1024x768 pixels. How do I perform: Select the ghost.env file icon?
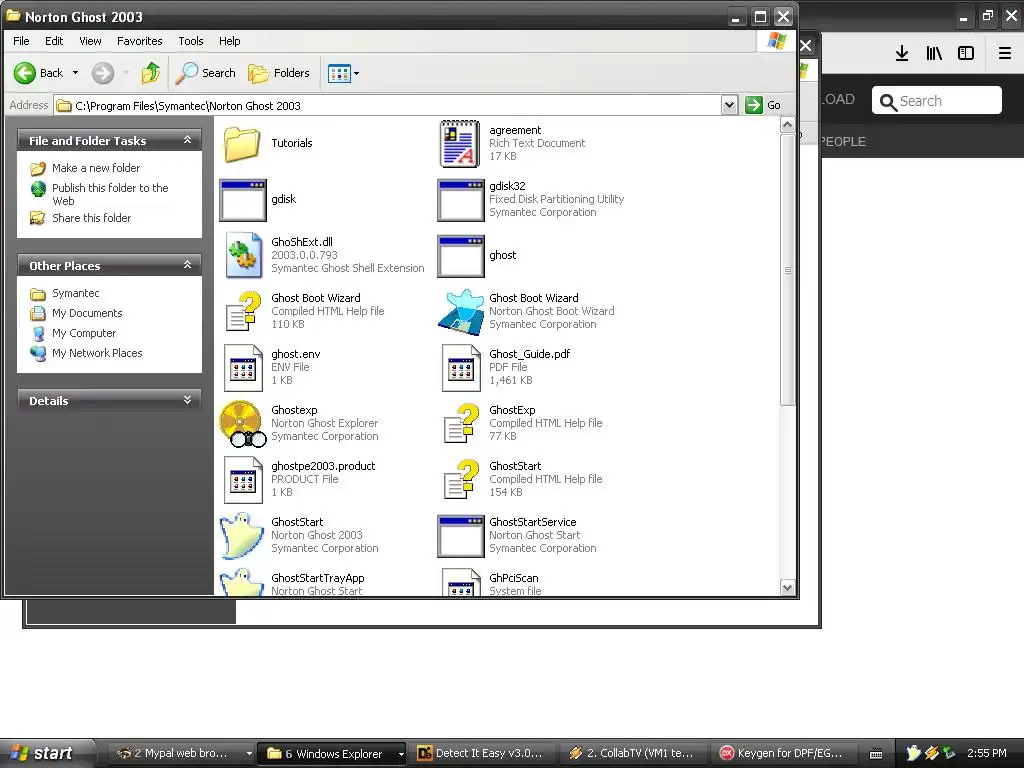[242, 368]
